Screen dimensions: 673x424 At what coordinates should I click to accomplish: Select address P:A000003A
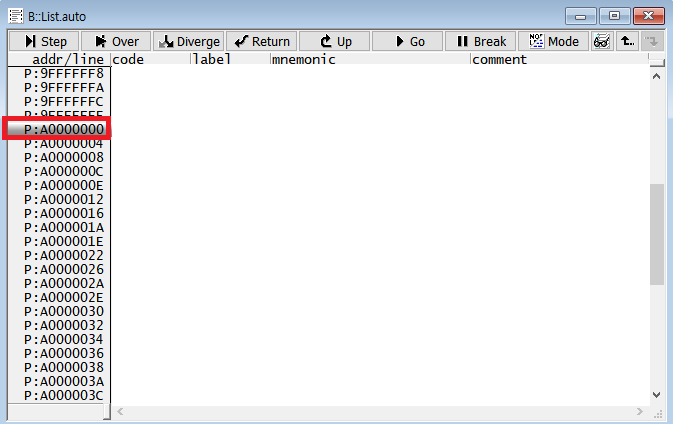click(x=64, y=382)
